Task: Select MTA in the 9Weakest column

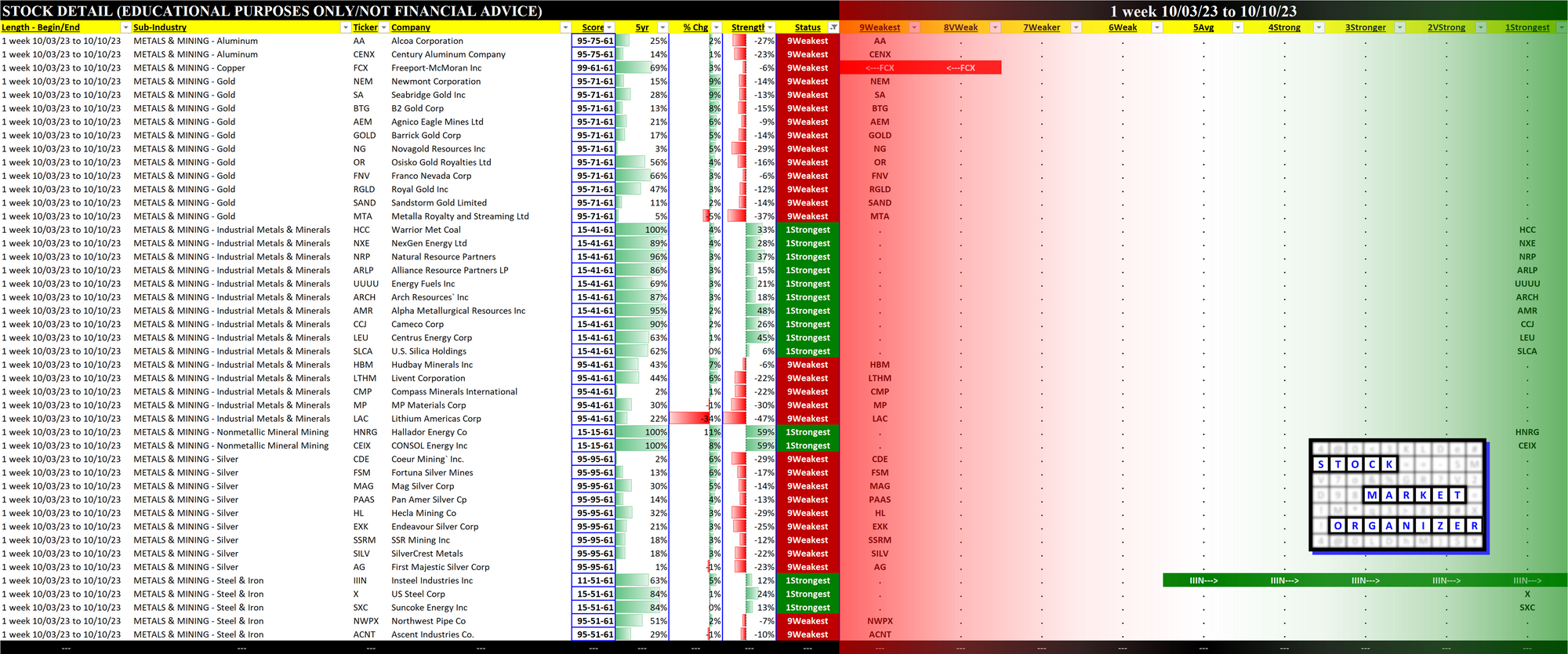Action: (880, 216)
